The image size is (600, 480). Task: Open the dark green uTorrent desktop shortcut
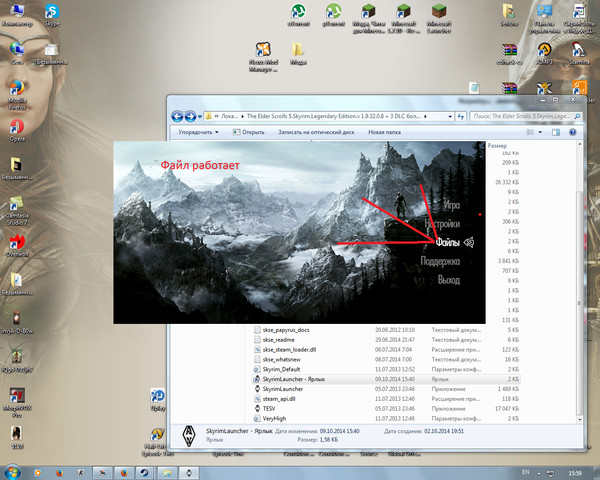pos(298,15)
